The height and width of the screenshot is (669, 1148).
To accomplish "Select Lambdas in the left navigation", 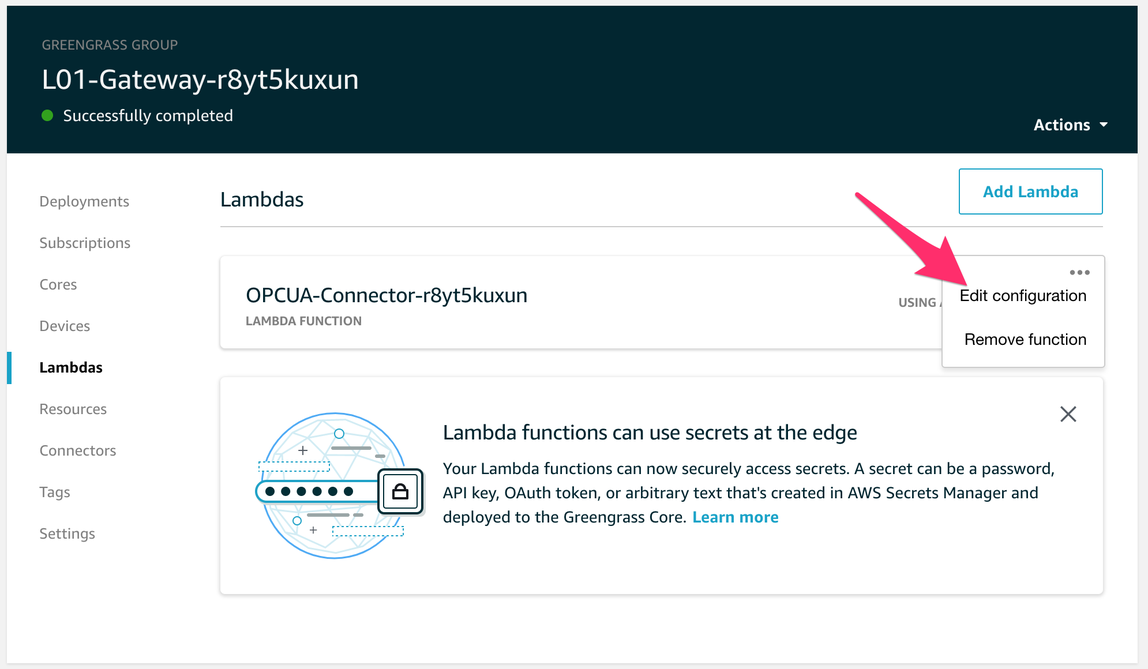I will click(71, 367).
